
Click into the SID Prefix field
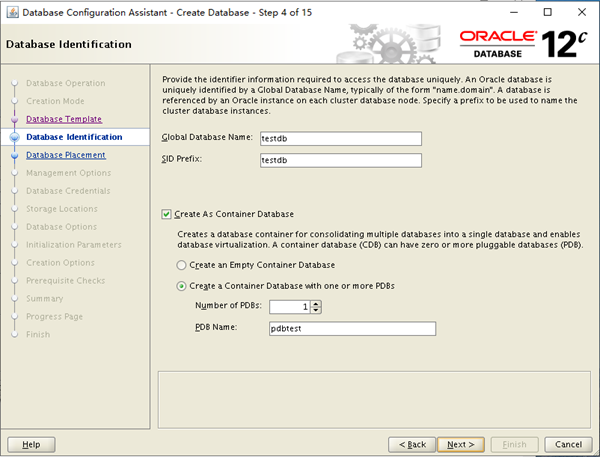(x=341, y=160)
